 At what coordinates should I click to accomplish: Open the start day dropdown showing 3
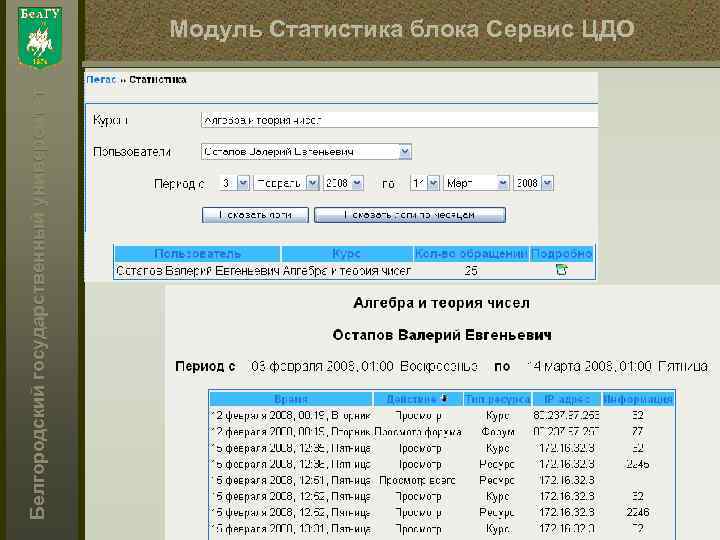pyautogui.click(x=234, y=183)
